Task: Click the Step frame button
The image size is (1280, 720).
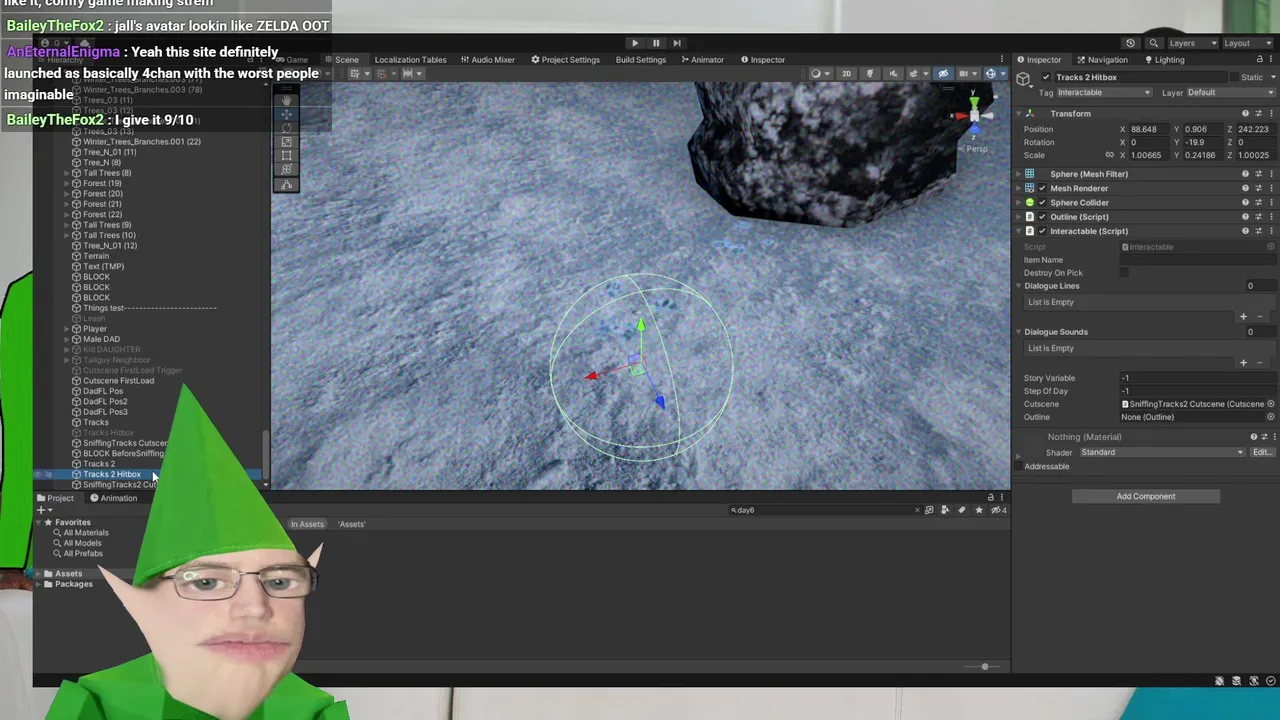Action: [x=677, y=43]
